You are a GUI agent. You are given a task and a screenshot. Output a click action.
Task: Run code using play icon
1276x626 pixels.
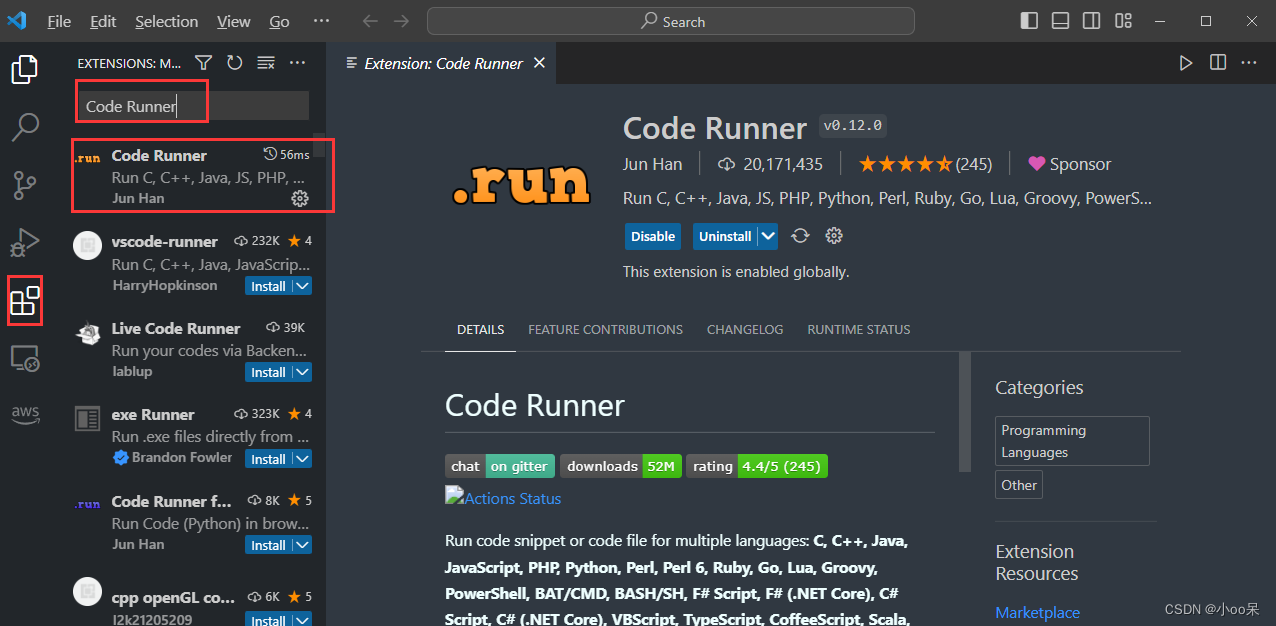pyautogui.click(x=1186, y=63)
